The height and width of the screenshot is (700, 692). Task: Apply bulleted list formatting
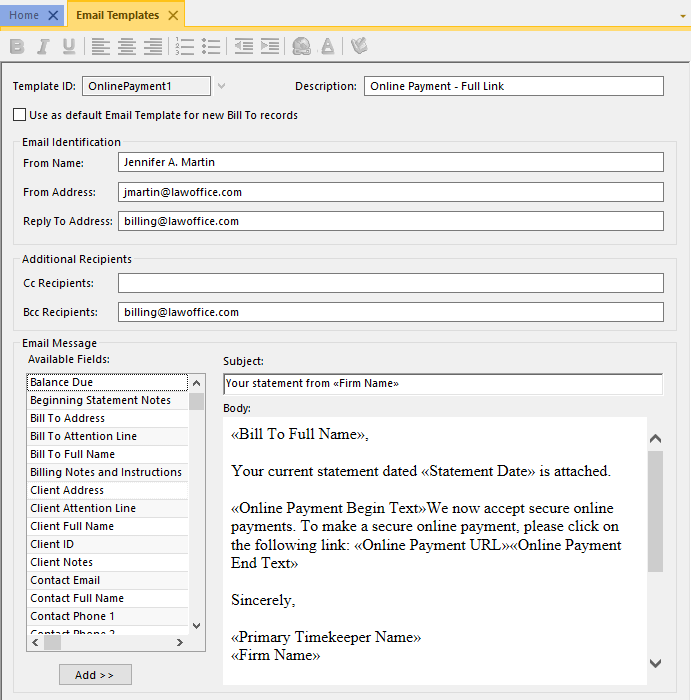coord(211,46)
